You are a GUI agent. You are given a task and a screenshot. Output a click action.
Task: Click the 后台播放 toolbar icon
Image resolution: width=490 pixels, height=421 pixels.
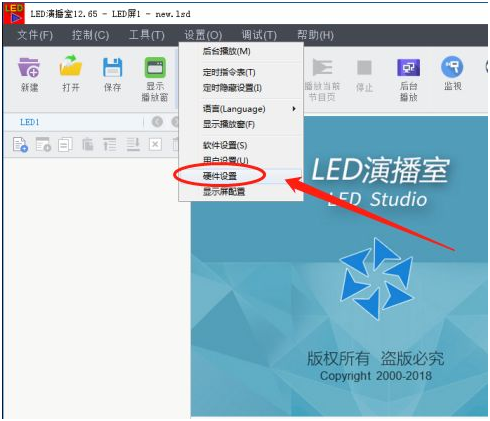[x=408, y=68]
